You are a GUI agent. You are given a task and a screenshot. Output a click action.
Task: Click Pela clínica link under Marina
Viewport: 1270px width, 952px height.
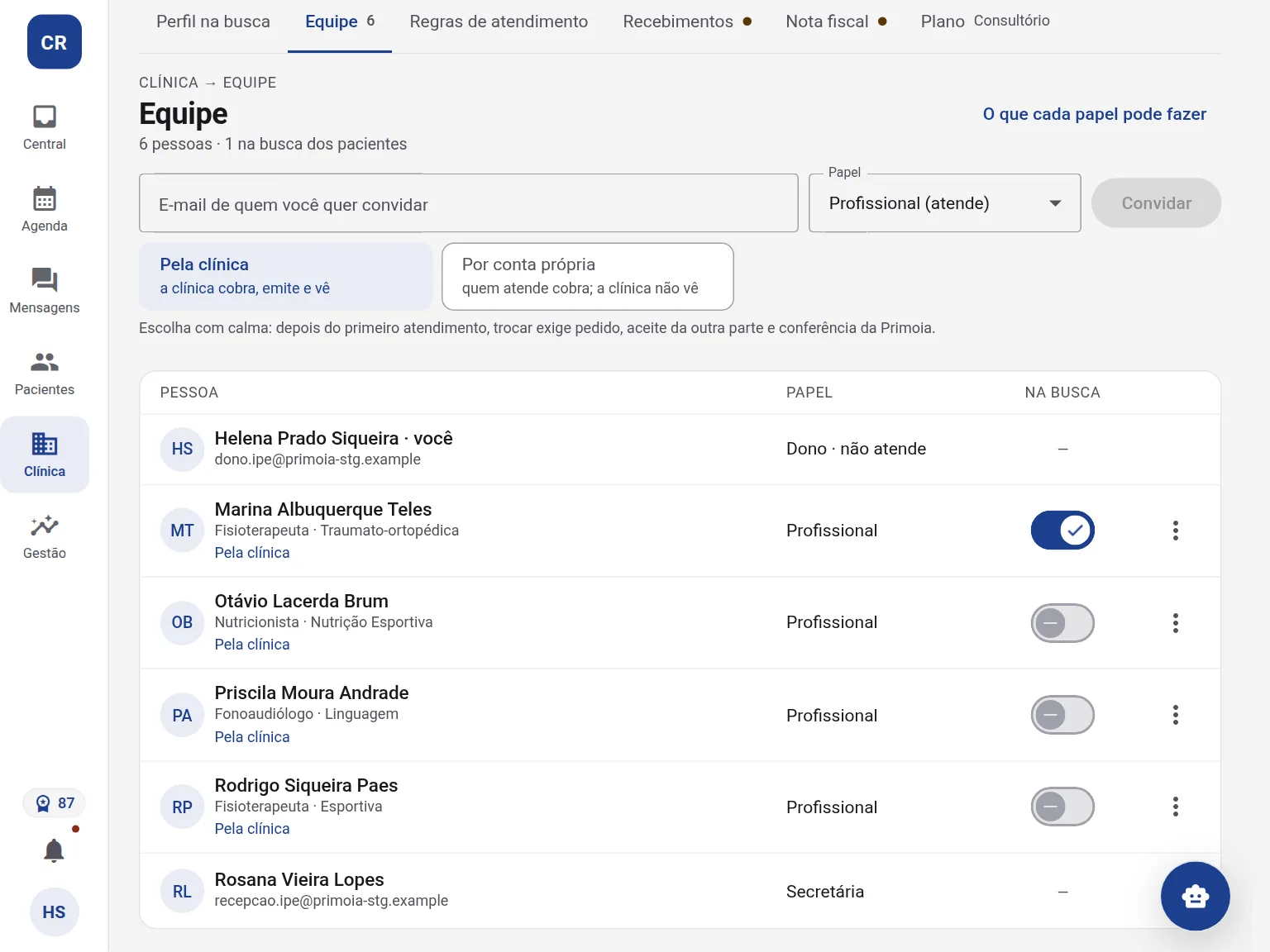(x=252, y=553)
